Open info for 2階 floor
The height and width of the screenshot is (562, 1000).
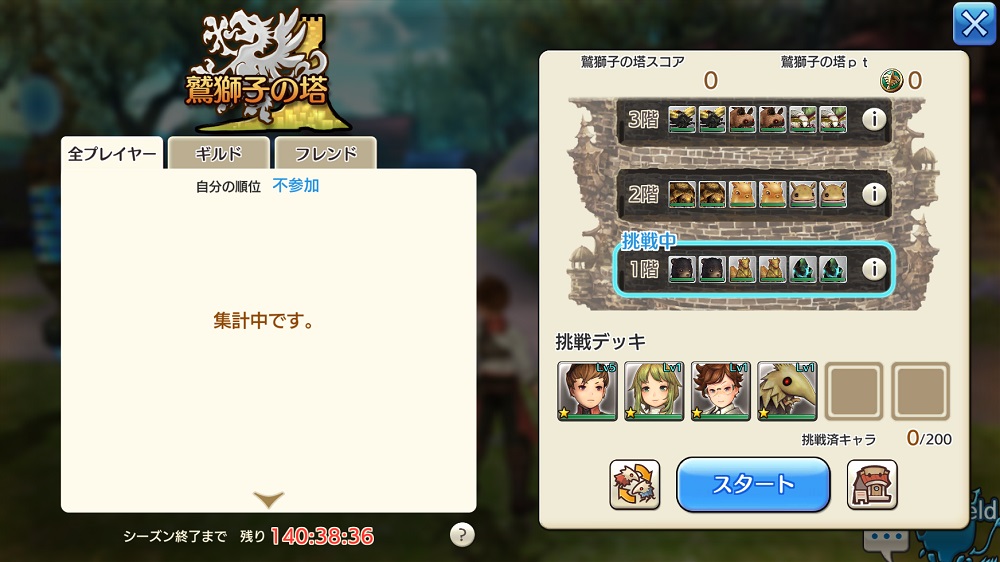(874, 194)
